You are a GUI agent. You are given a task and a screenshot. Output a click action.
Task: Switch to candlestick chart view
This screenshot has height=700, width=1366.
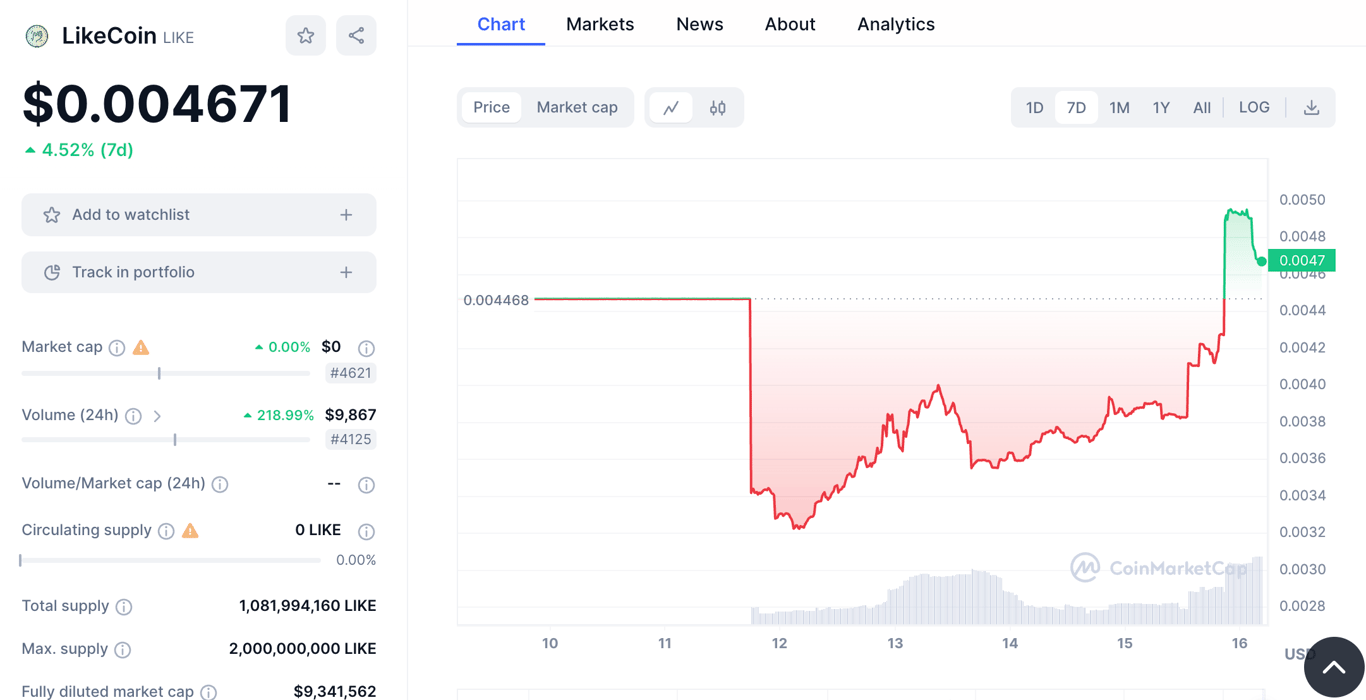[x=718, y=107]
